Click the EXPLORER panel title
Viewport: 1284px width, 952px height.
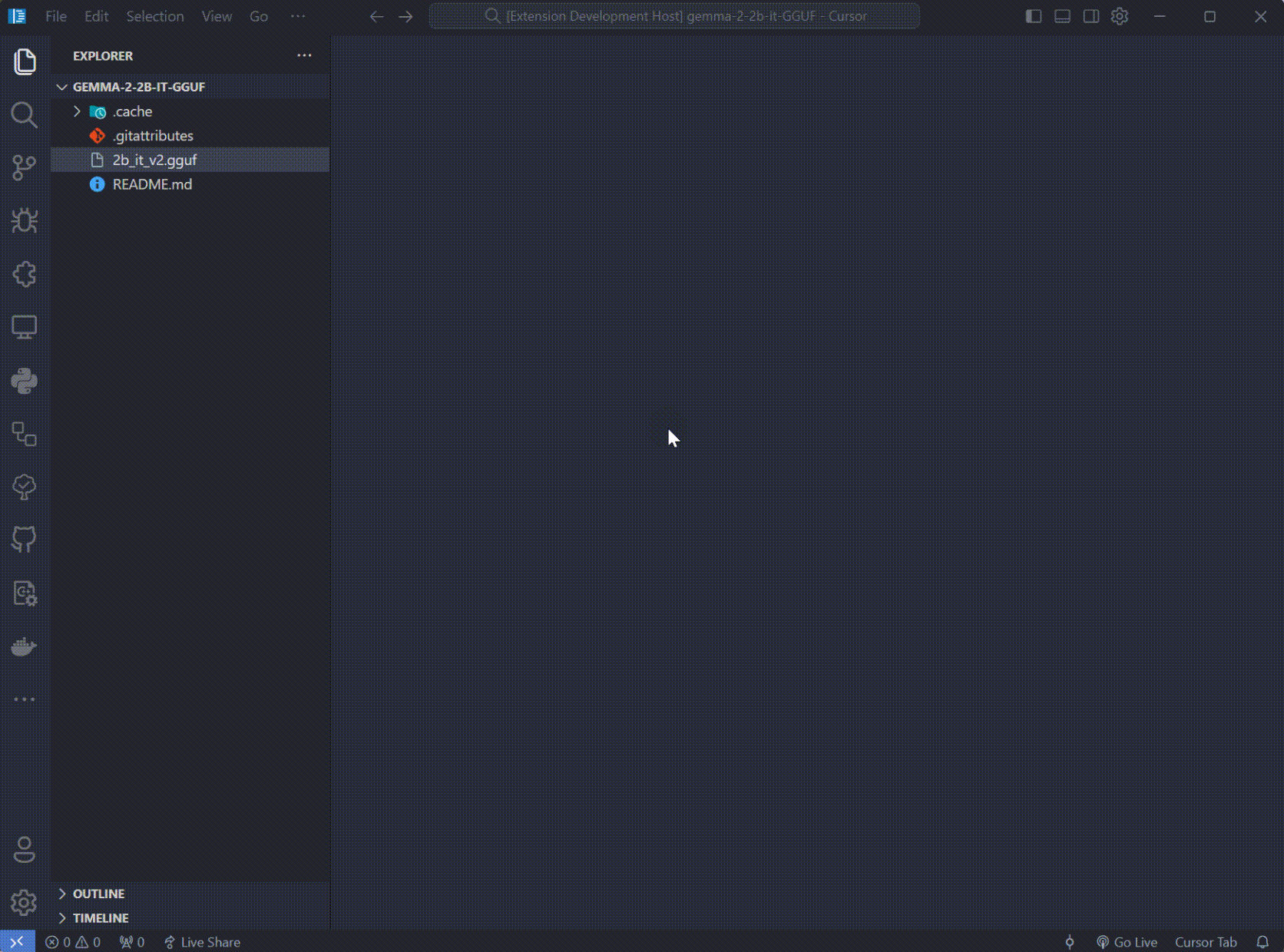click(x=103, y=56)
